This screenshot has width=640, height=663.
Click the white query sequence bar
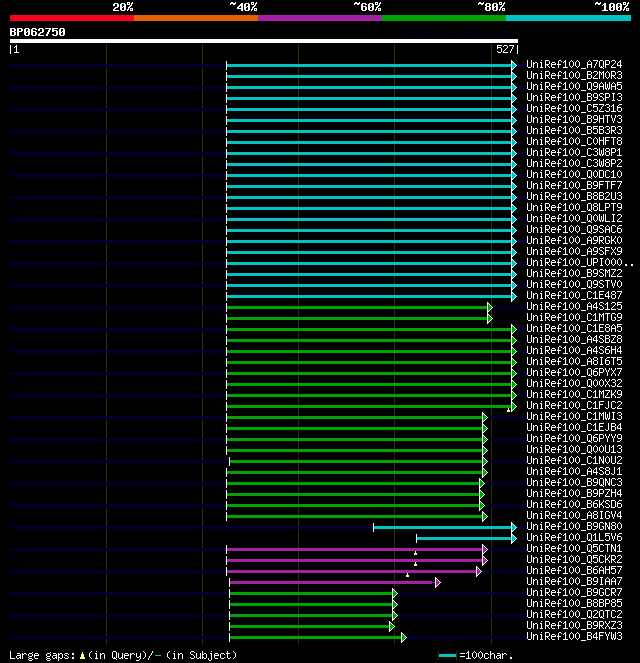tap(264, 41)
